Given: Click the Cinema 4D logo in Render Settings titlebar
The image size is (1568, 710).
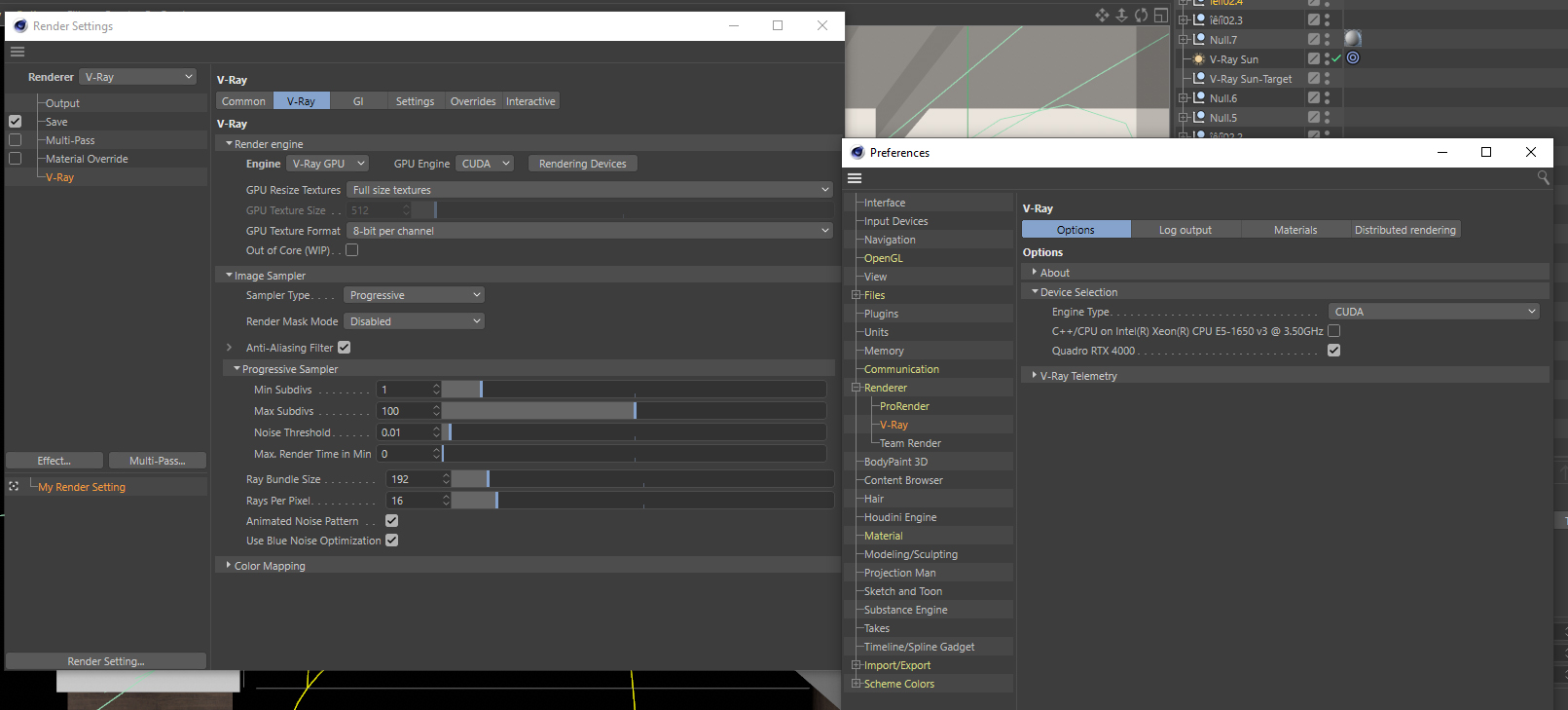Looking at the screenshot, I should (x=20, y=26).
